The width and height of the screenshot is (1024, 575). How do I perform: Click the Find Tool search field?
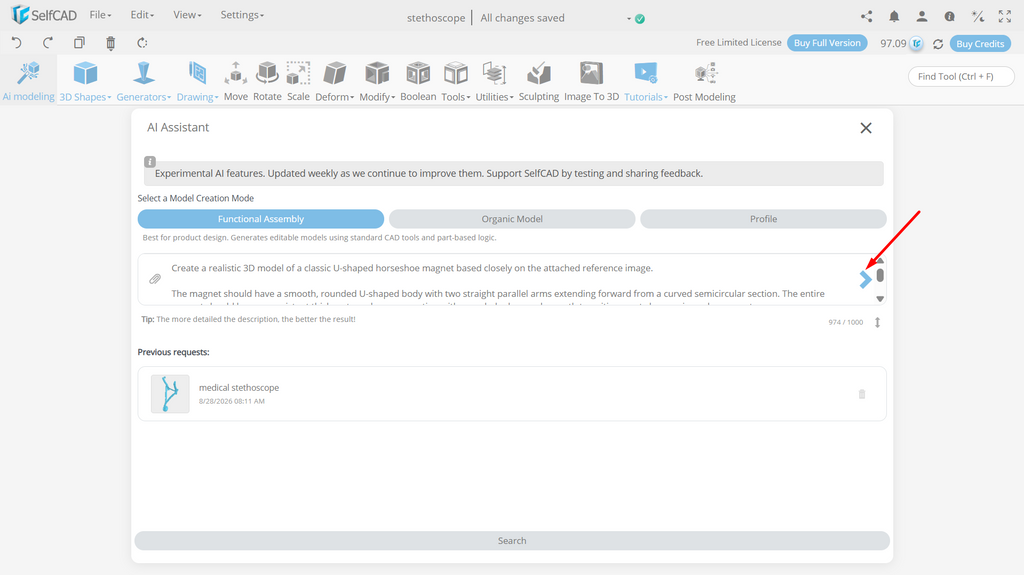961,76
